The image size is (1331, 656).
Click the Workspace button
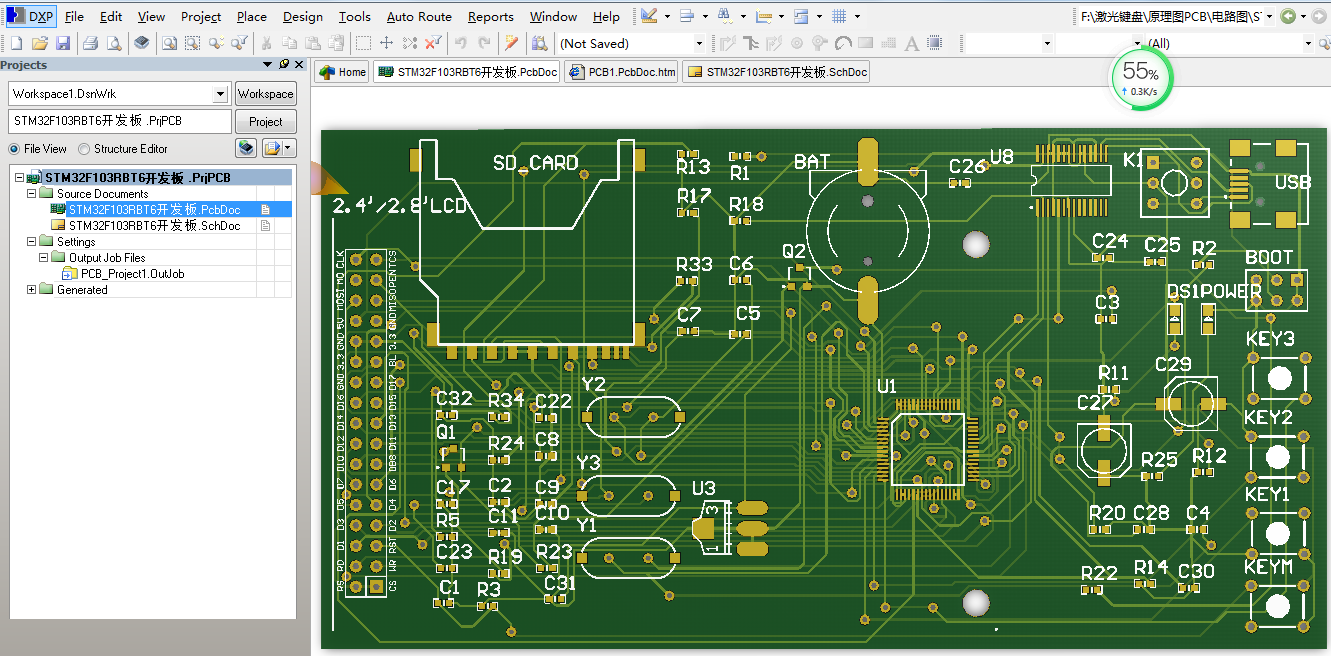tap(265, 94)
